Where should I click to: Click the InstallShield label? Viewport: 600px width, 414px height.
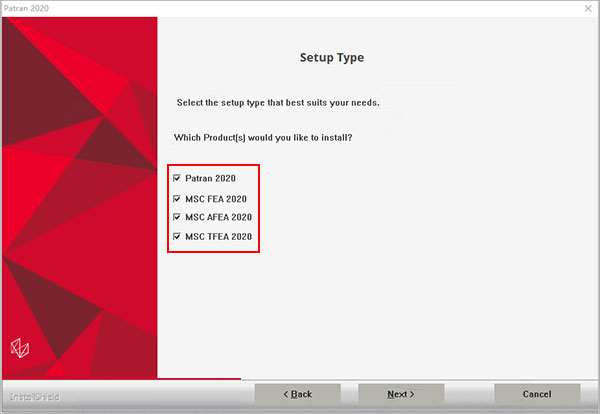point(34,397)
